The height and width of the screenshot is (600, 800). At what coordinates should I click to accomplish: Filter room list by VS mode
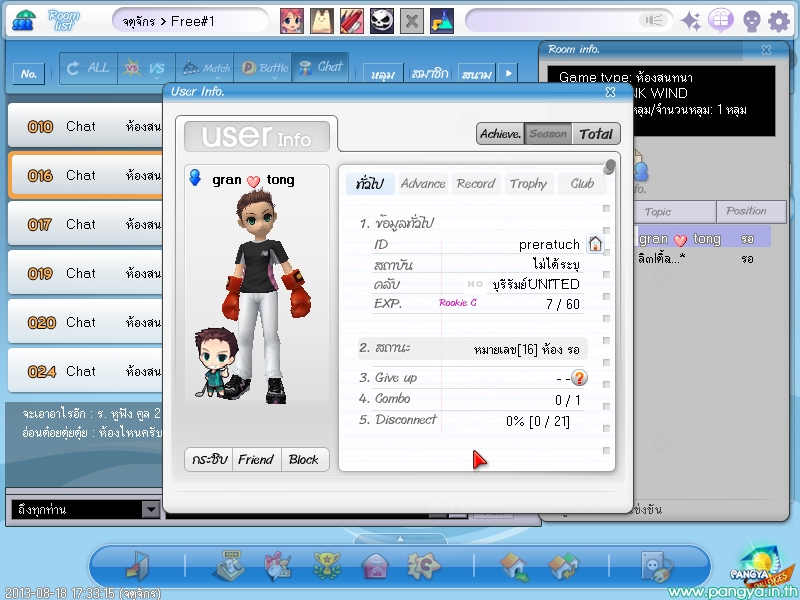[x=146, y=68]
